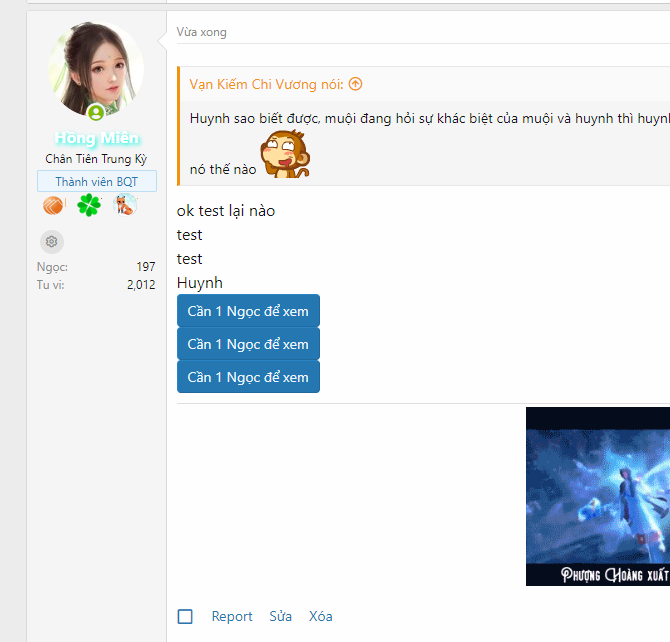Open the gear settings icon under badges
This screenshot has width=670, height=642.
(52, 241)
